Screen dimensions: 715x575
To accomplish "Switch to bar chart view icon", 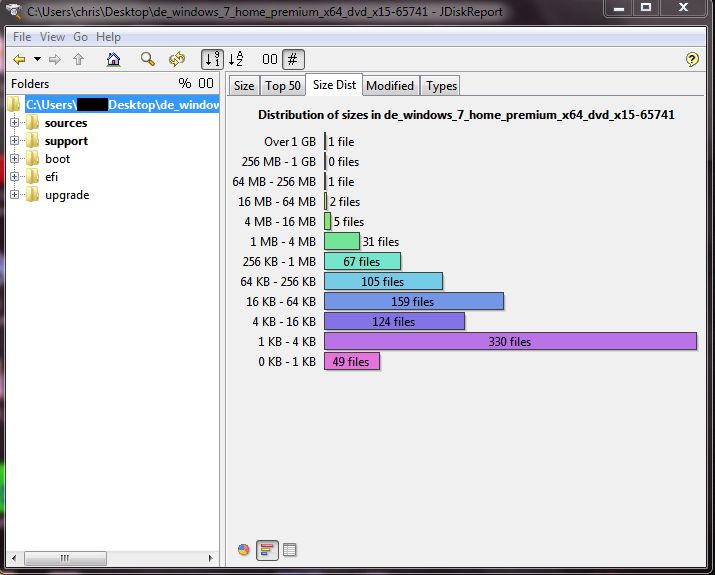I will pyautogui.click(x=267, y=550).
